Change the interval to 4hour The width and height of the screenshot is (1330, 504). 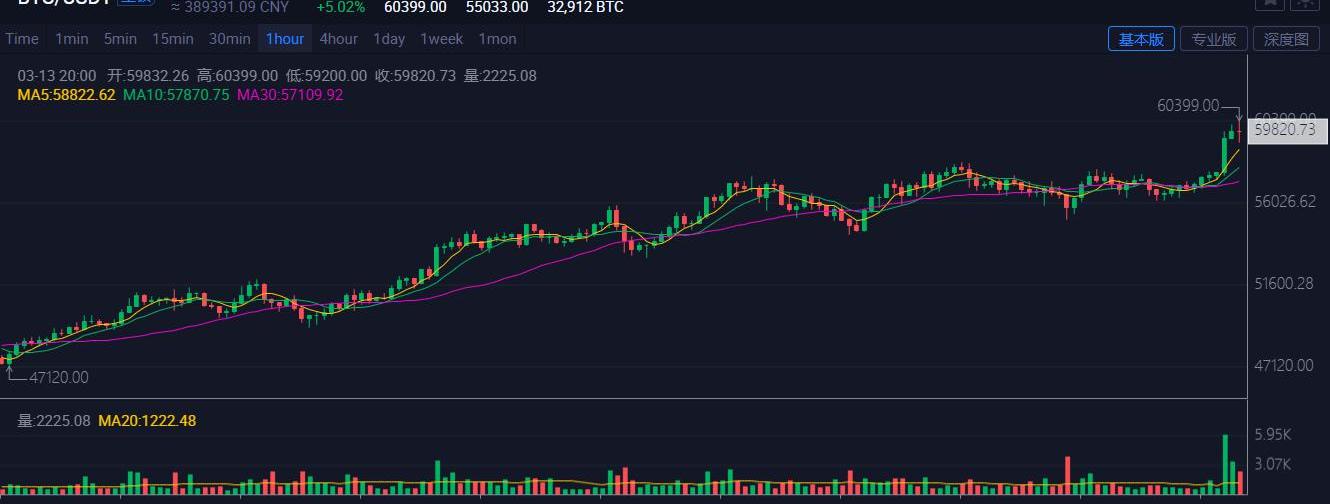pyautogui.click(x=338, y=39)
